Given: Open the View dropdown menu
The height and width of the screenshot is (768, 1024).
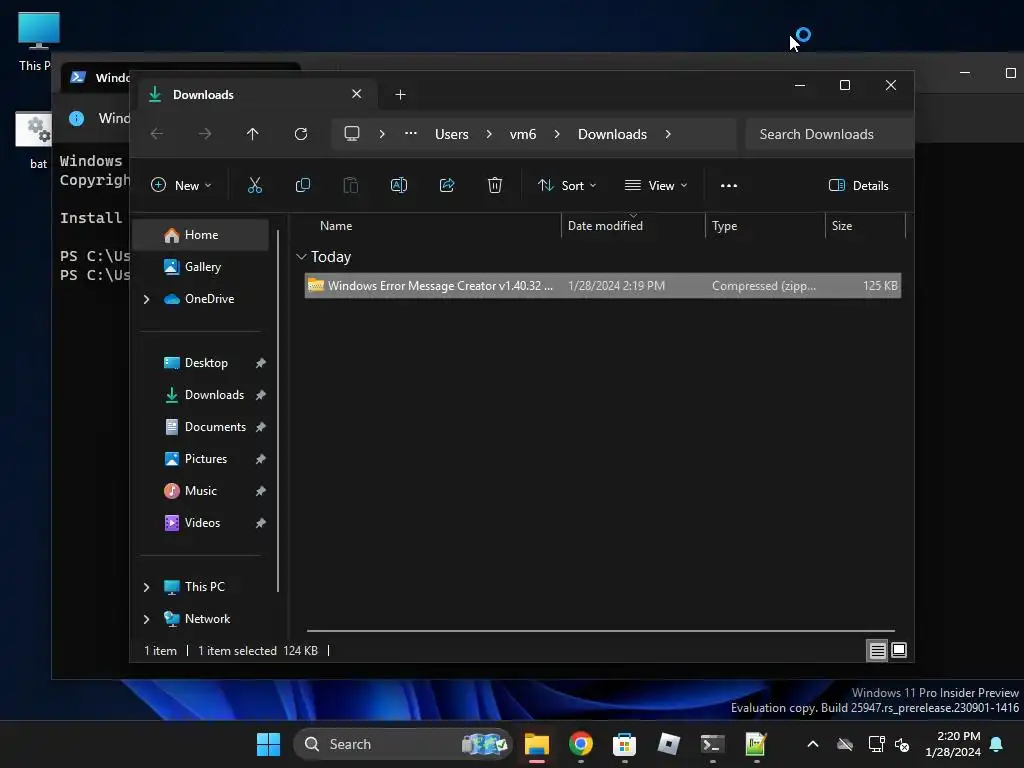Looking at the screenshot, I should (x=656, y=185).
